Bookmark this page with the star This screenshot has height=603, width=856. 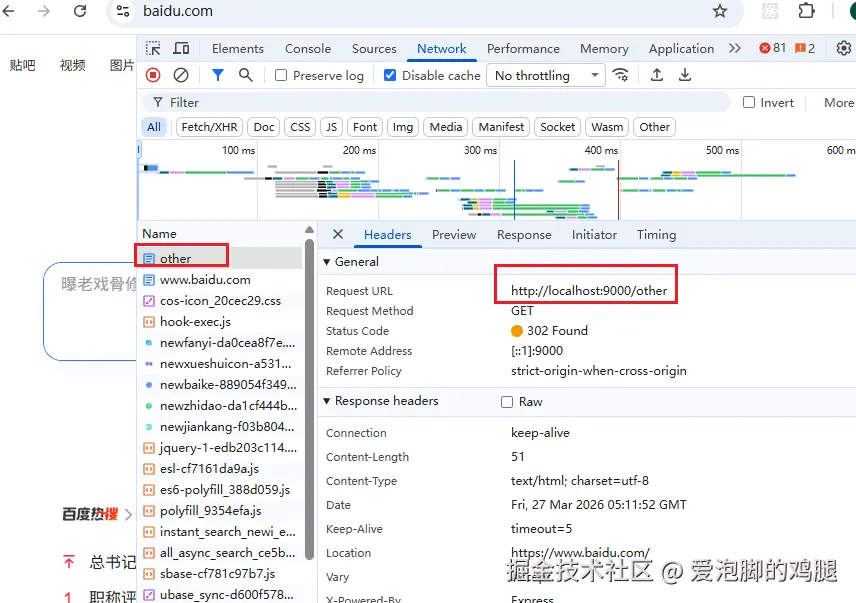720,11
